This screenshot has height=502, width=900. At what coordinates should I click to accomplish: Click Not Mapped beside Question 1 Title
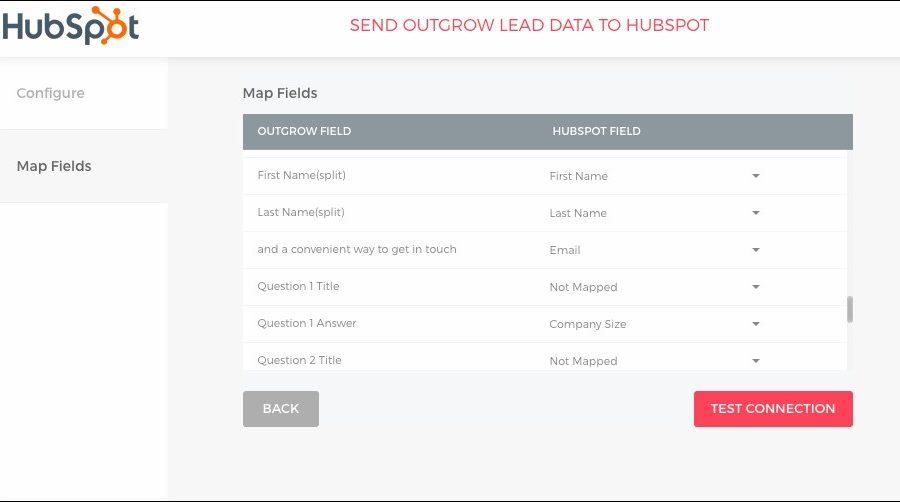click(x=583, y=287)
